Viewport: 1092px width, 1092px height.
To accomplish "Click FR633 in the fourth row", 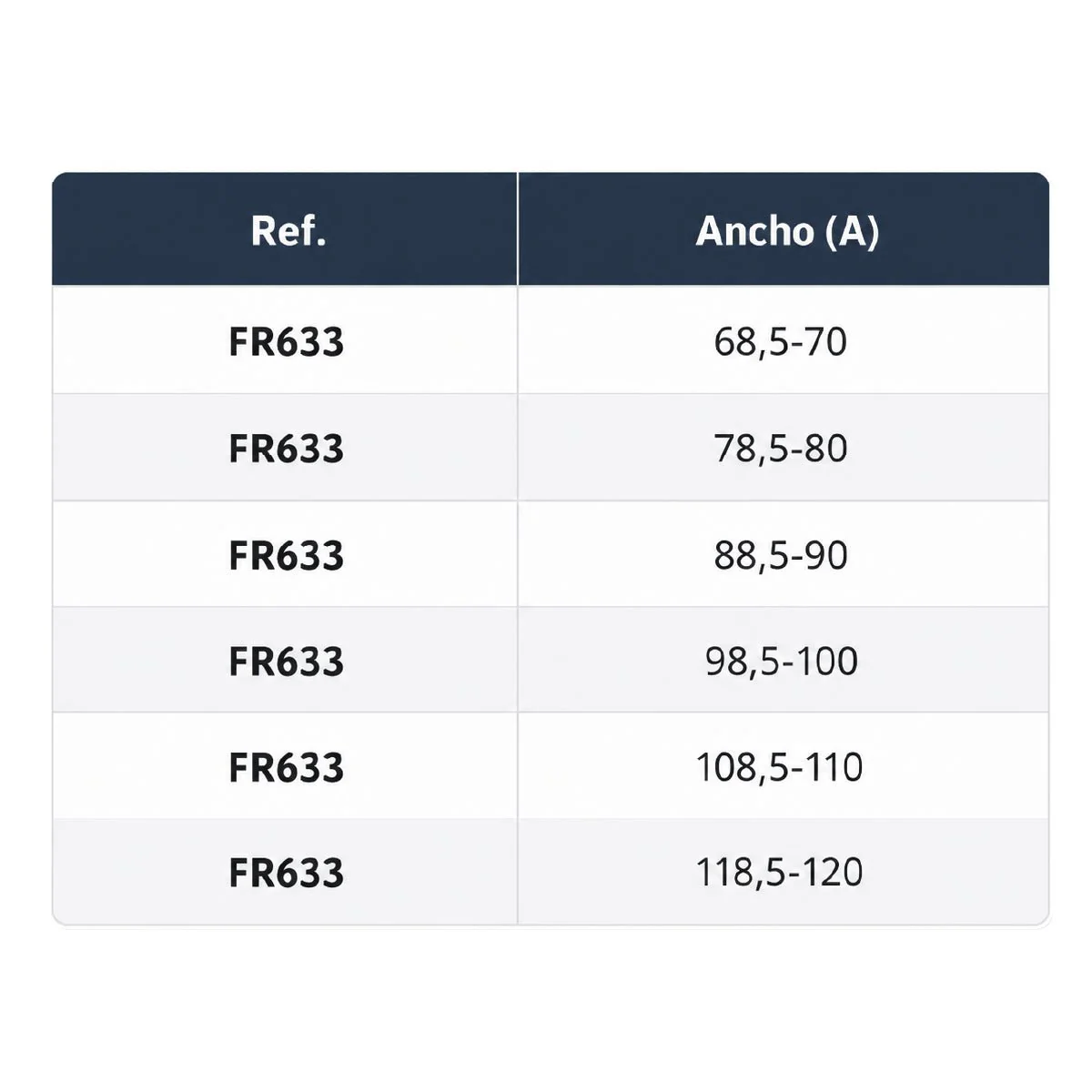I will [286, 662].
